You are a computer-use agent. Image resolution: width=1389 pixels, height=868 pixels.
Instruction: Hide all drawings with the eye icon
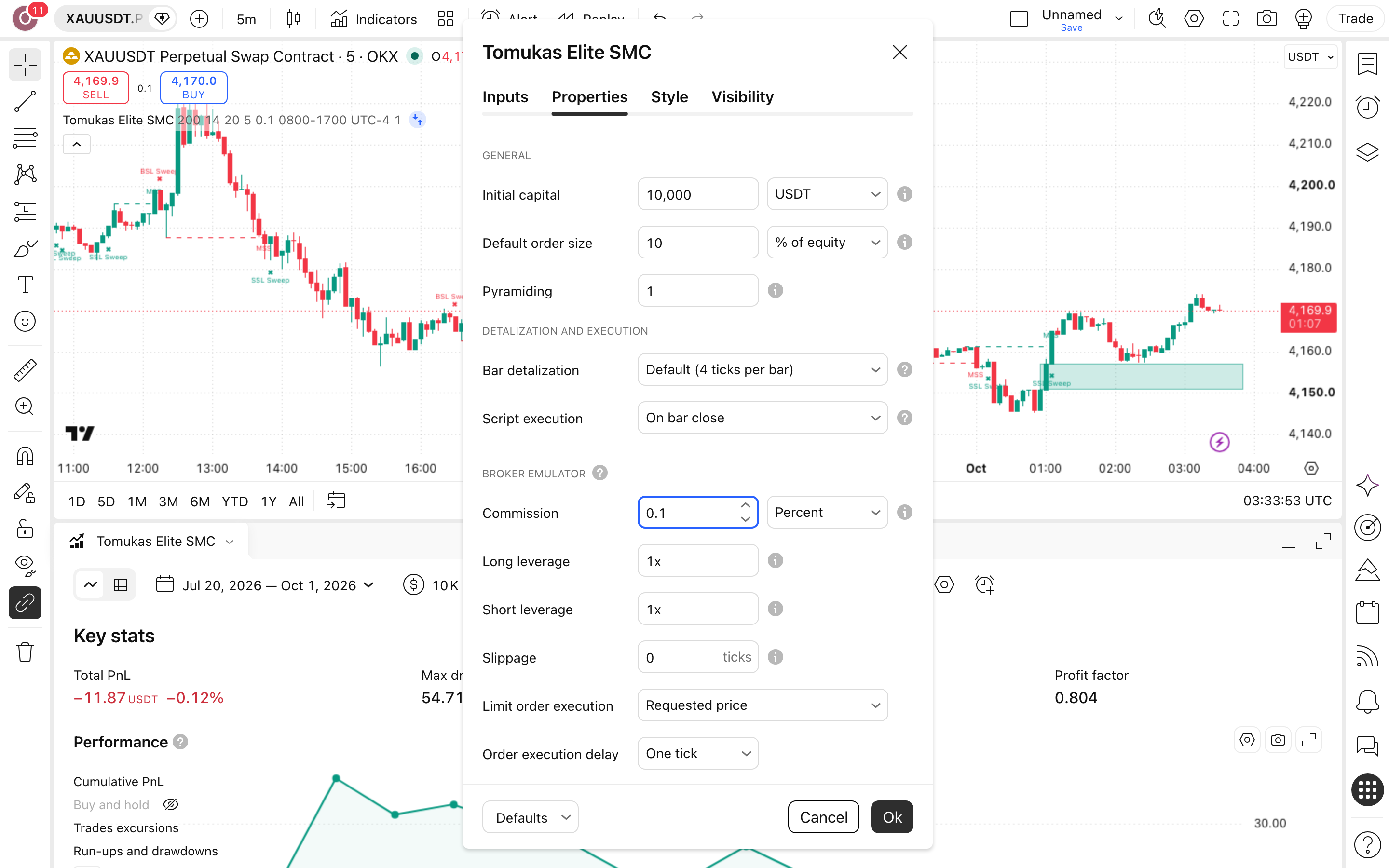(25, 566)
